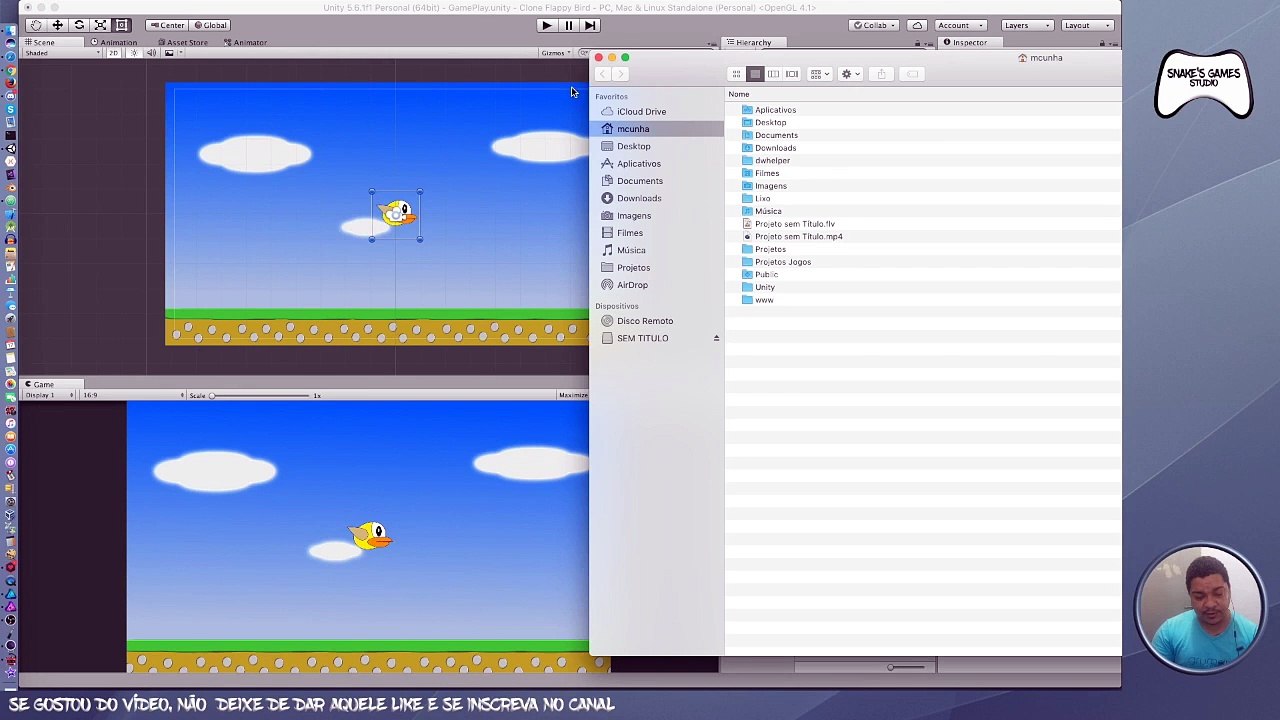This screenshot has height=720, width=1280.
Task: Open the Gizmos dropdown in Scene view
Action: point(555,53)
